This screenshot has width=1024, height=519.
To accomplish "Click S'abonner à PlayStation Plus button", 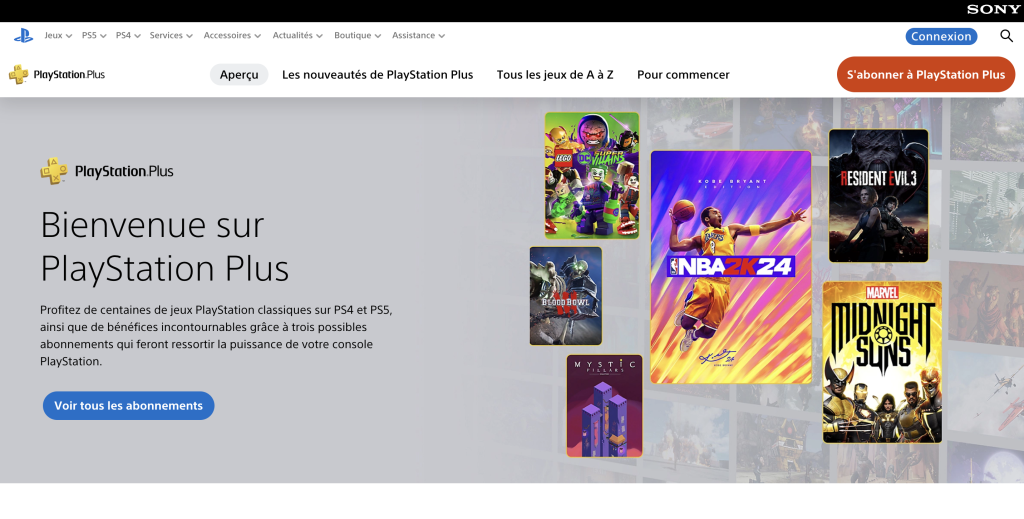I will click(x=926, y=74).
